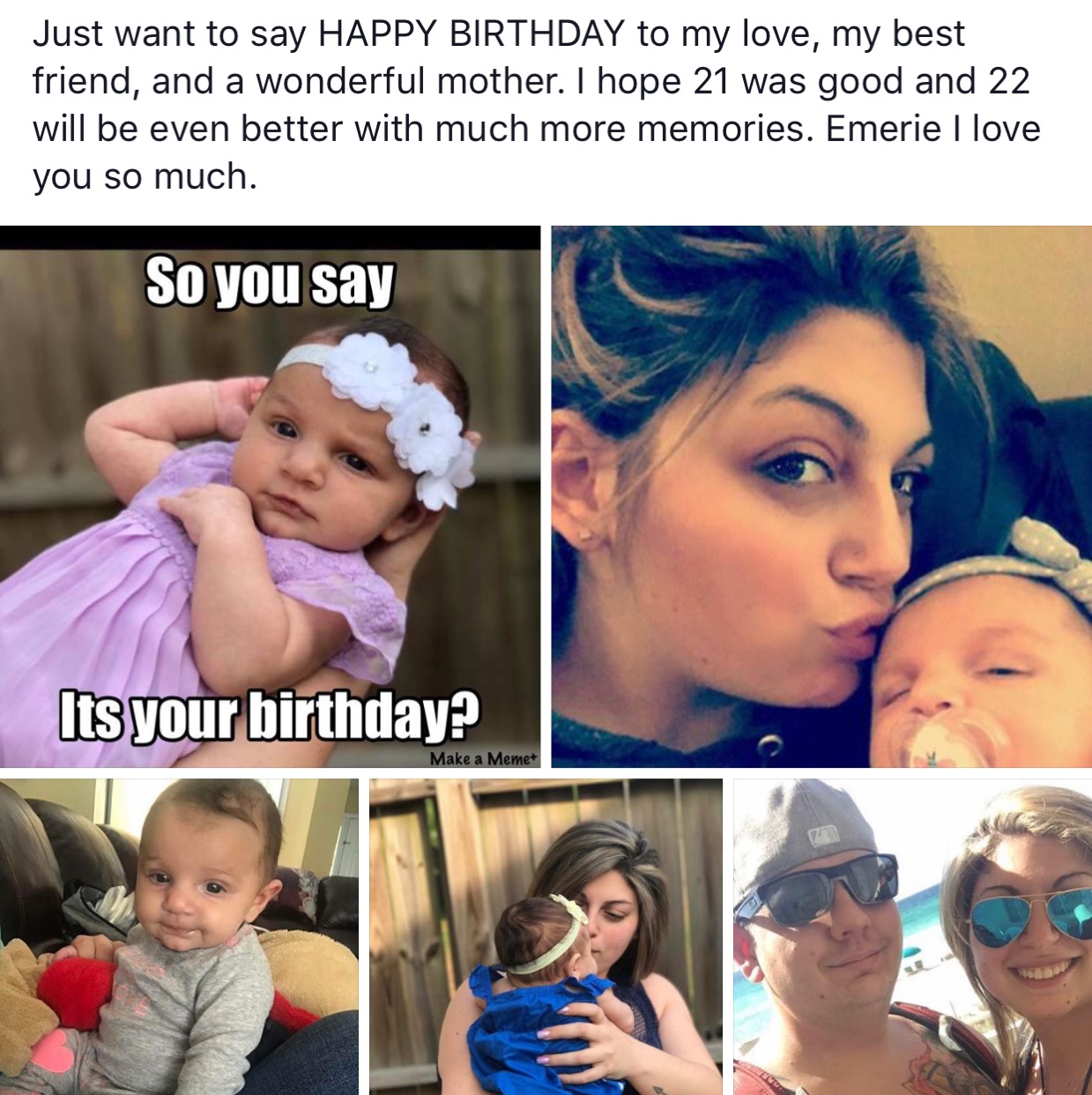Click the "So you say" meme caption
Screen dimensions: 1092x1095
[270, 281]
